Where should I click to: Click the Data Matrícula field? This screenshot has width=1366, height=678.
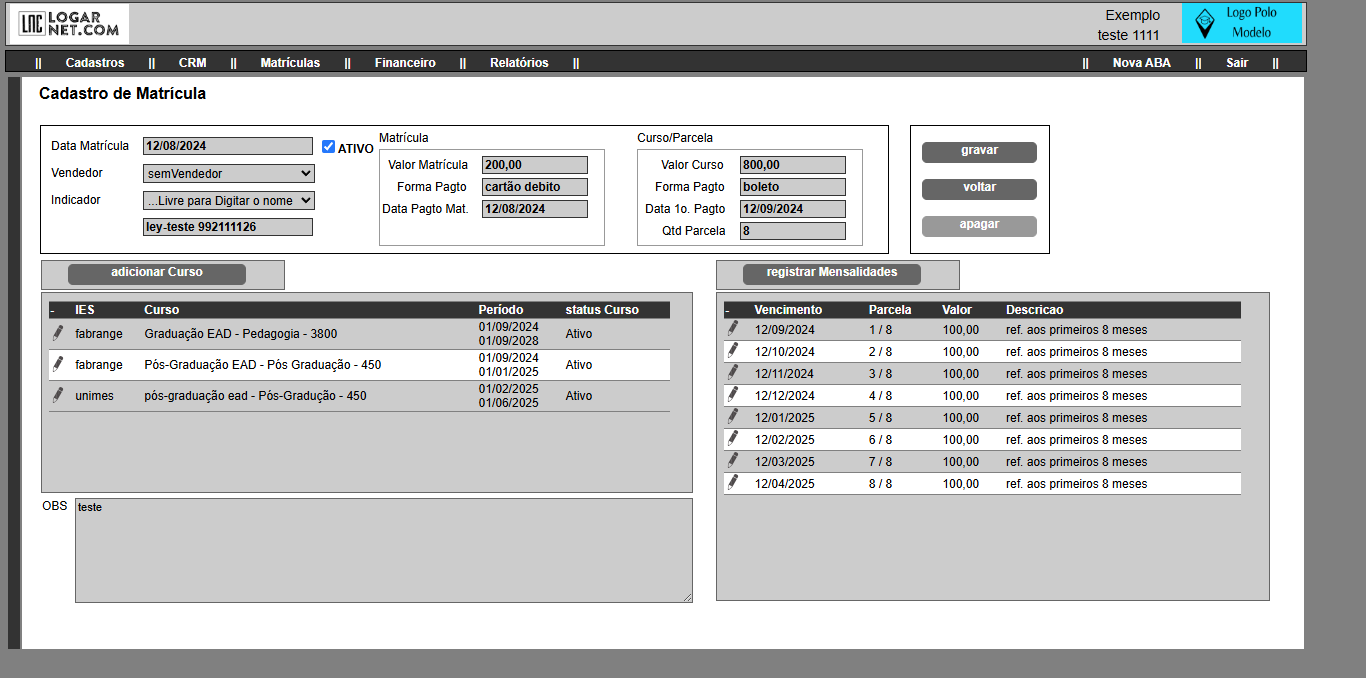[x=228, y=146]
